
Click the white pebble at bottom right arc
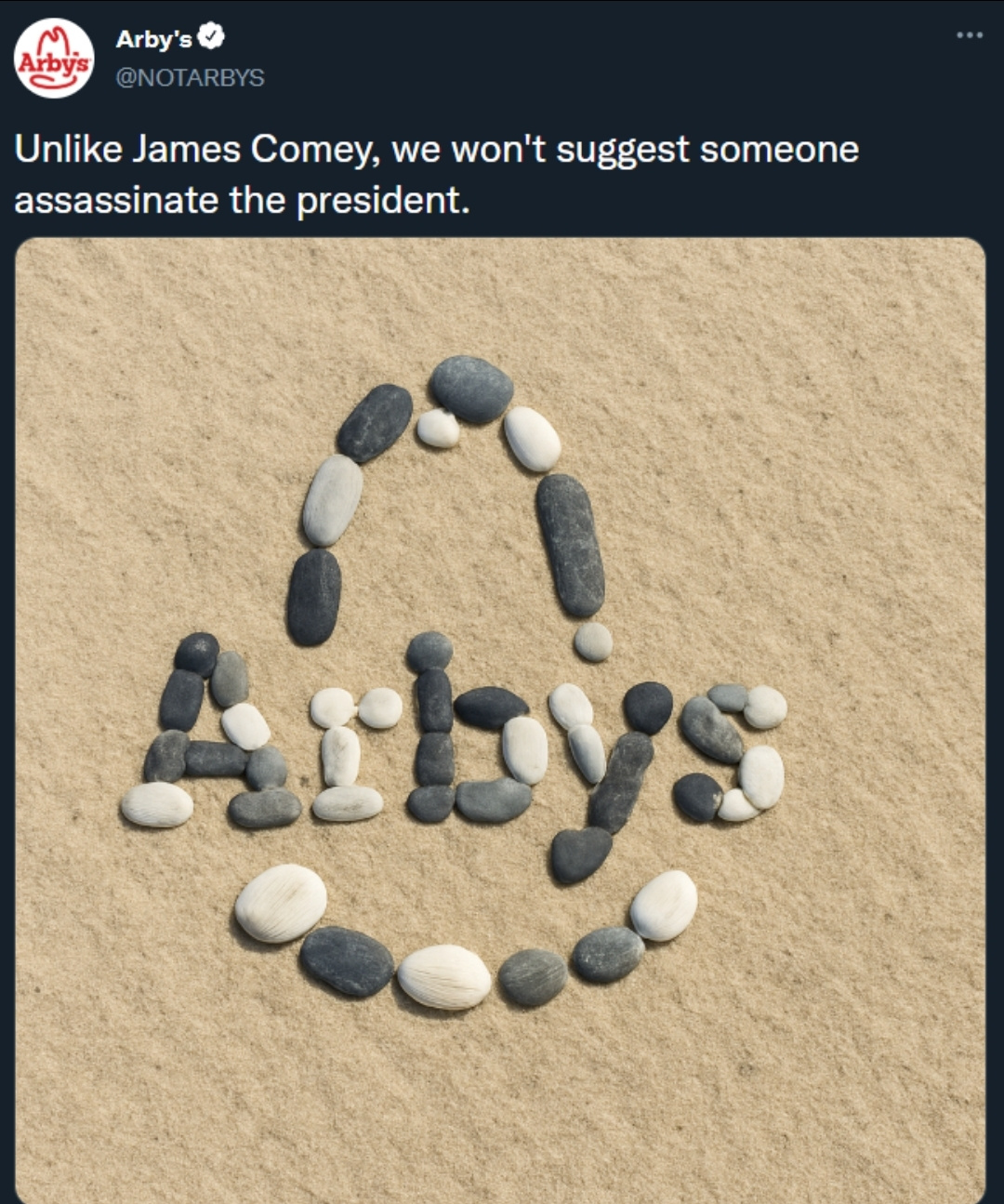(664, 906)
